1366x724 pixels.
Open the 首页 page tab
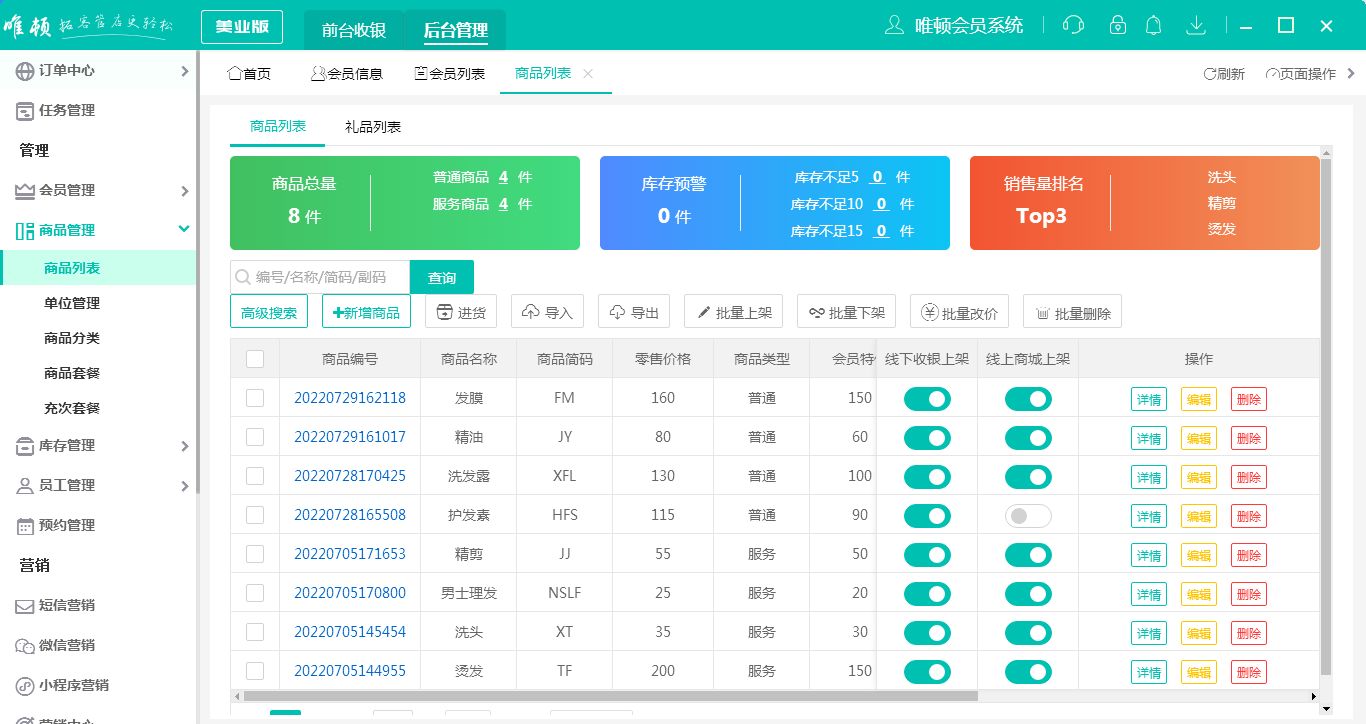(x=249, y=74)
